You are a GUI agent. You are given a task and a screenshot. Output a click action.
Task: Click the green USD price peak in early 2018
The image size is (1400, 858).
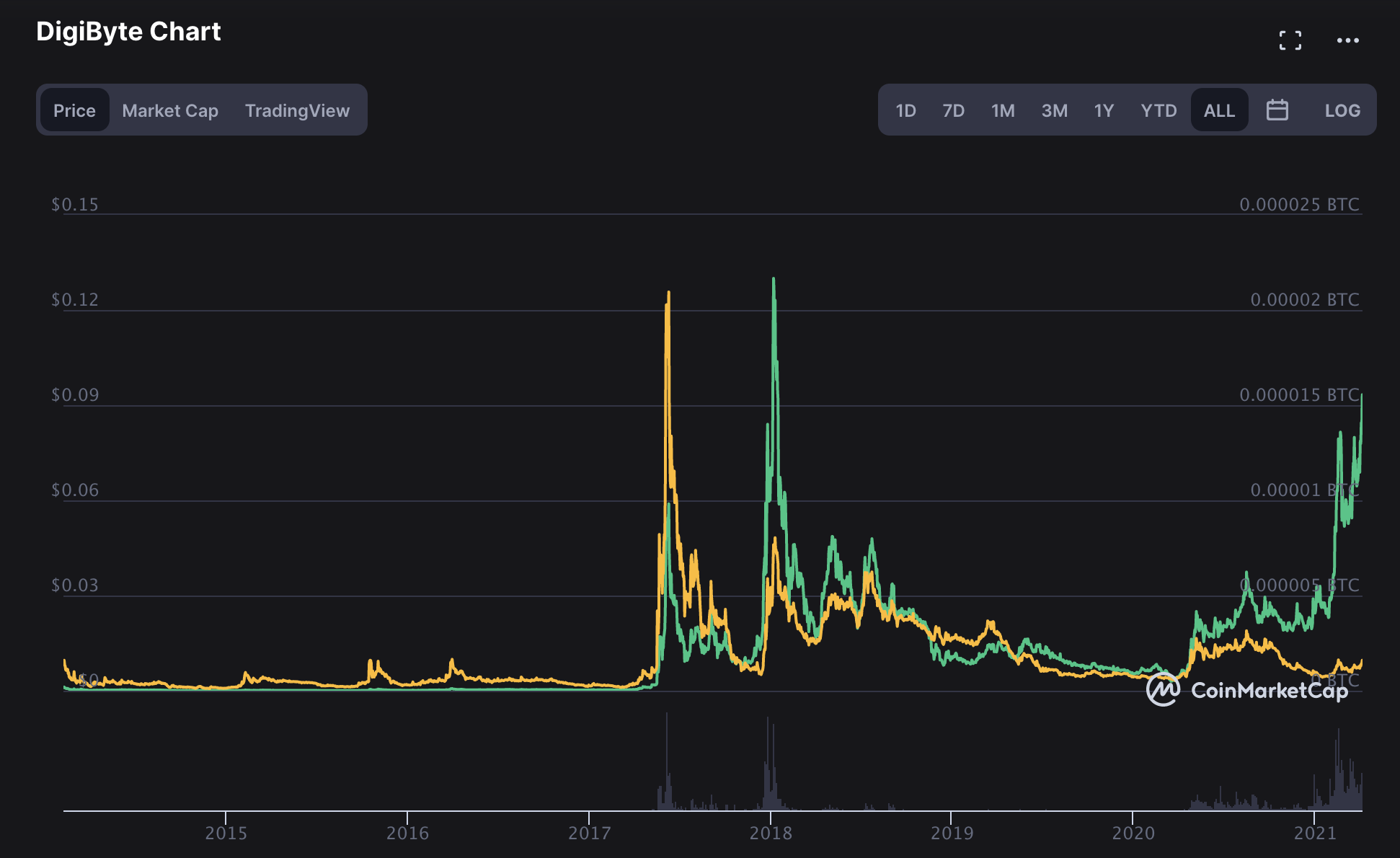pos(774,280)
